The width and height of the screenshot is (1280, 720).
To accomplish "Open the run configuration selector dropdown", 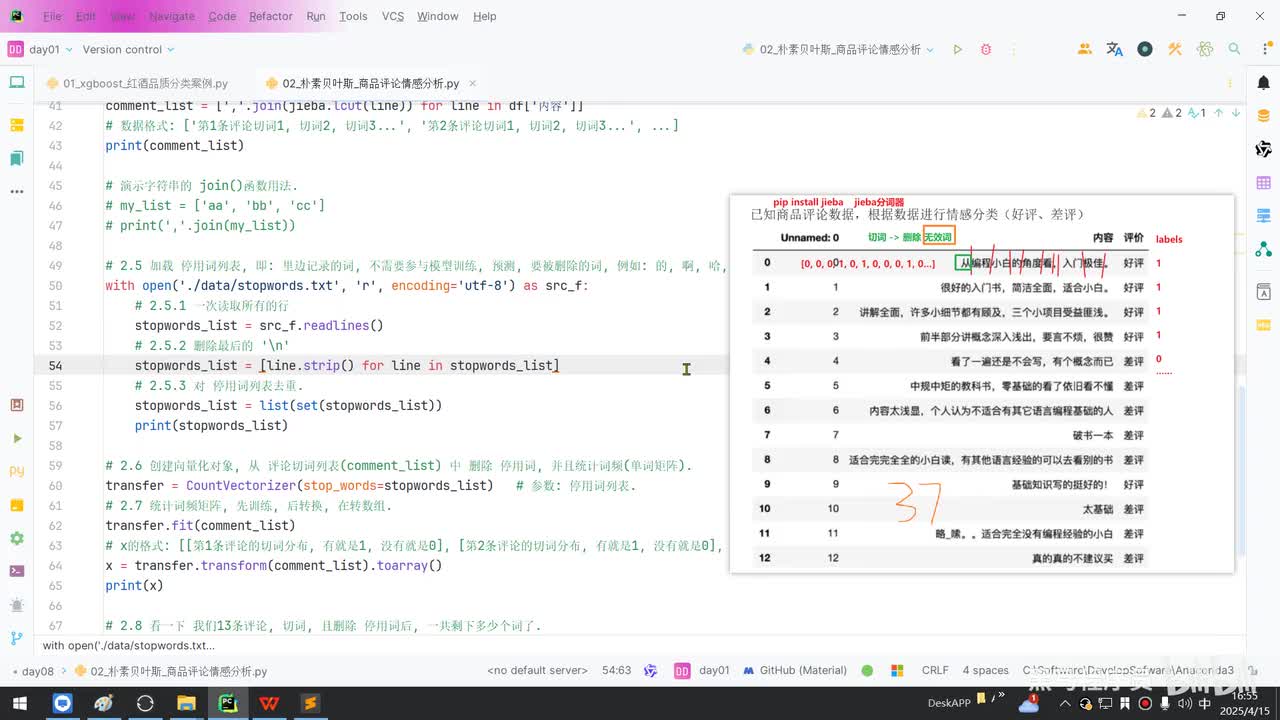I will pyautogui.click(x=838, y=49).
